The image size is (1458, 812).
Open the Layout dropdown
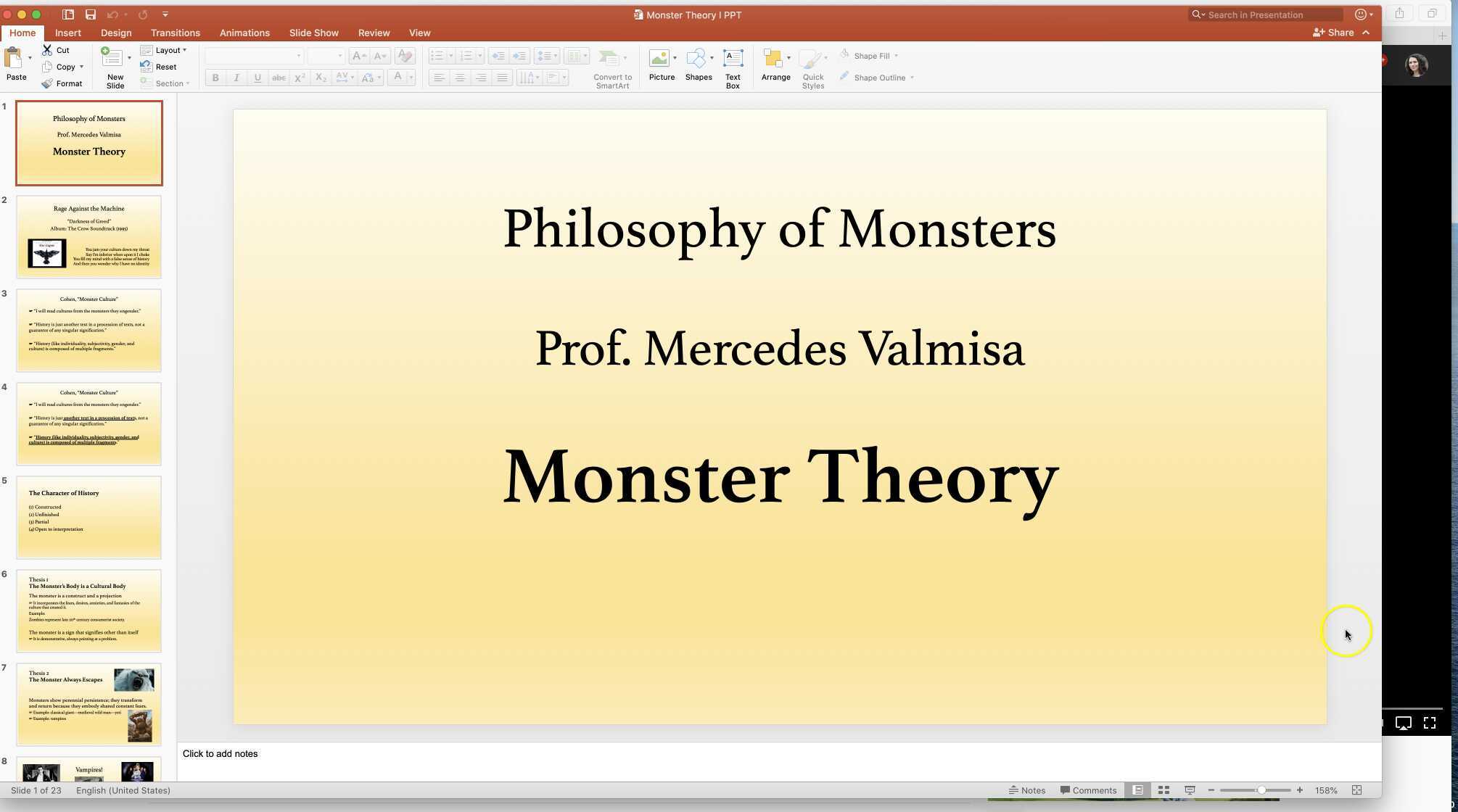[165, 50]
